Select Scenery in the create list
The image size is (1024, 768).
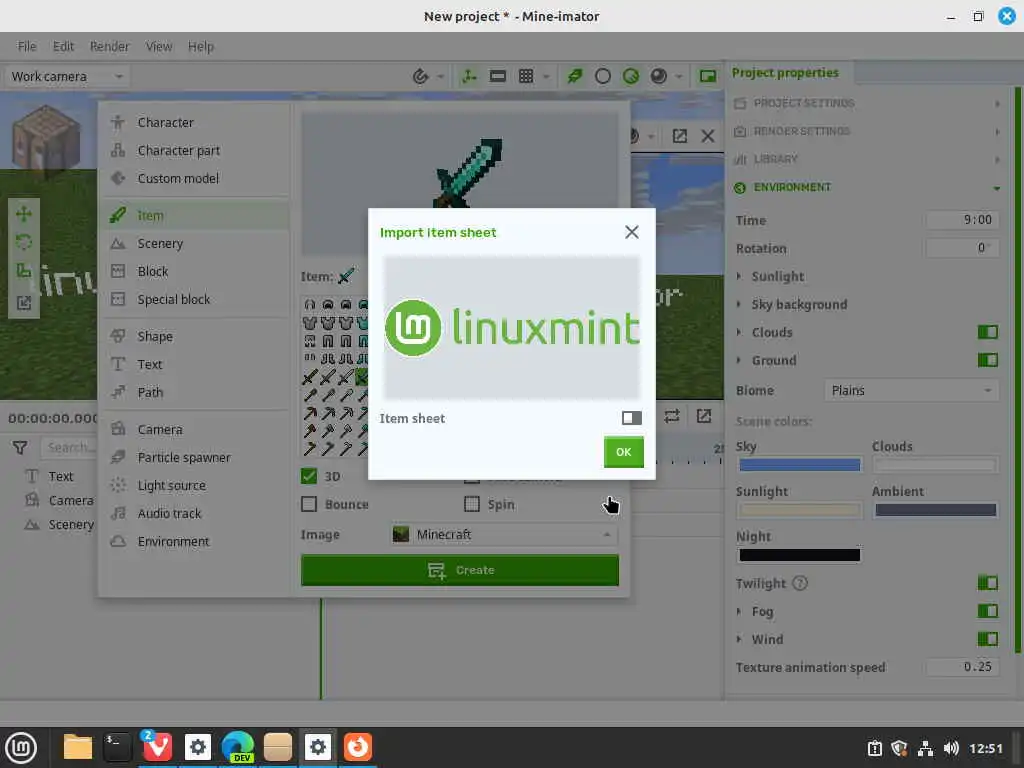(x=195, y=244)
